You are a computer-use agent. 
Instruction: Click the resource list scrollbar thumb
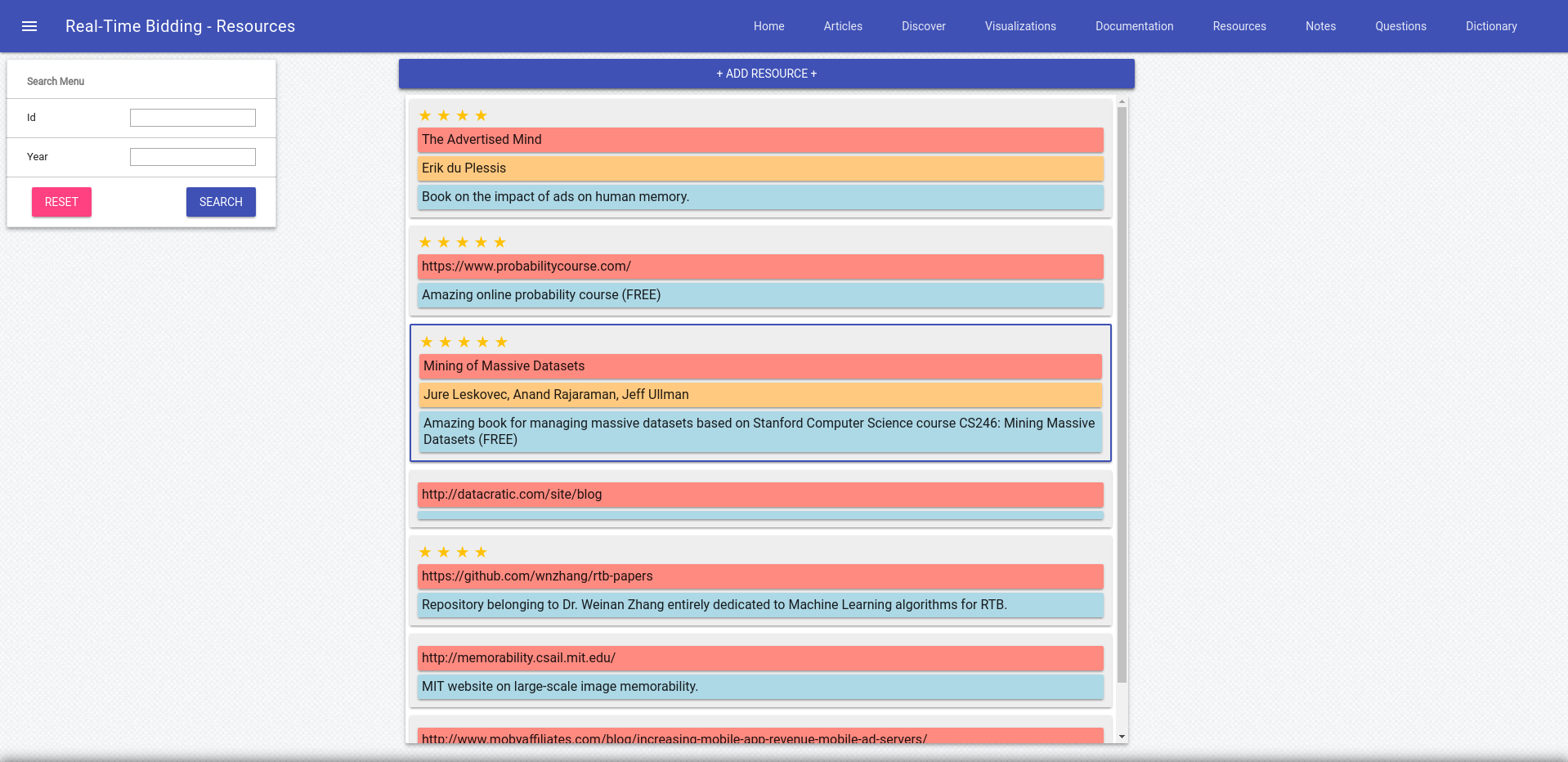pyautogui.click(x=1122, y=395)
